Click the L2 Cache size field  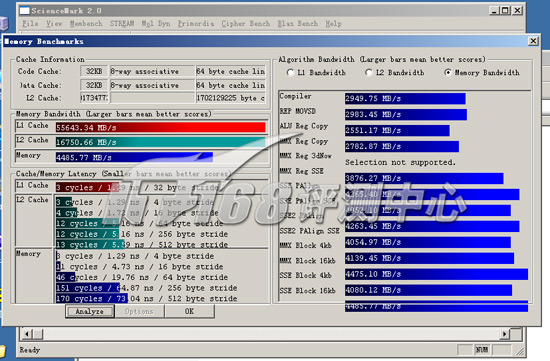(x=94, y=98)
